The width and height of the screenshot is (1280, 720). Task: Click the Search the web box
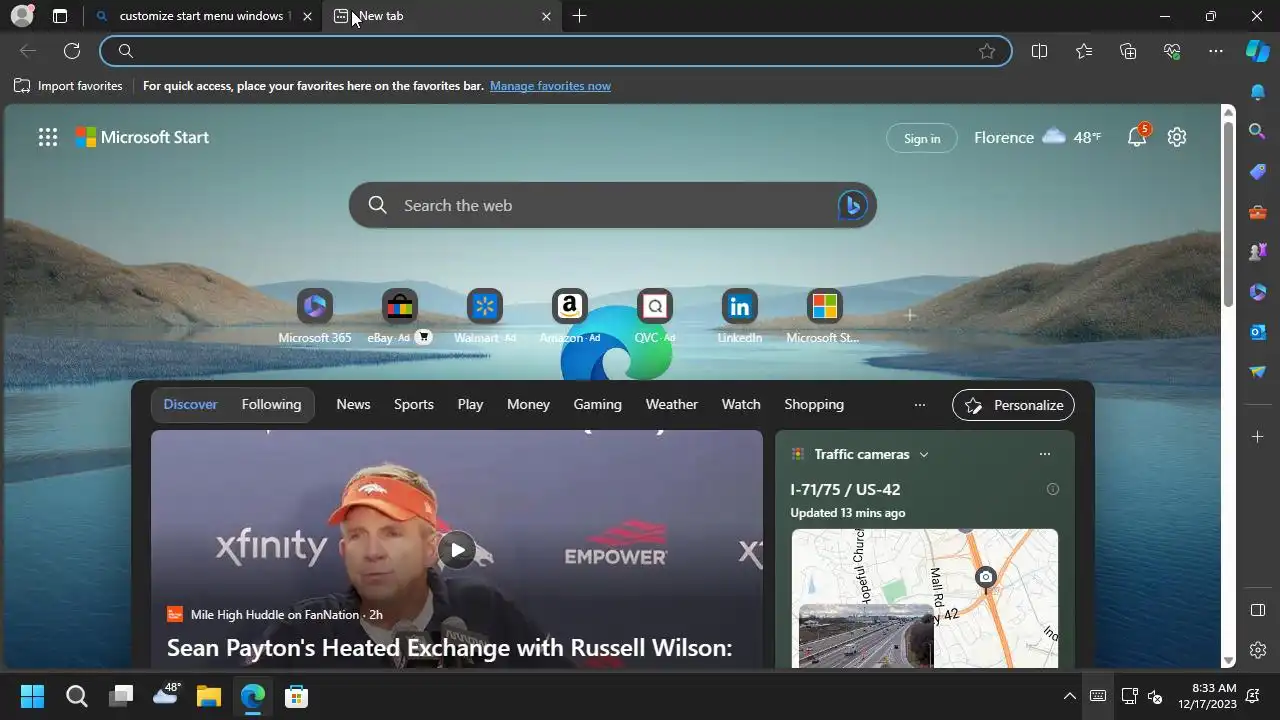[x=612, y=205]
